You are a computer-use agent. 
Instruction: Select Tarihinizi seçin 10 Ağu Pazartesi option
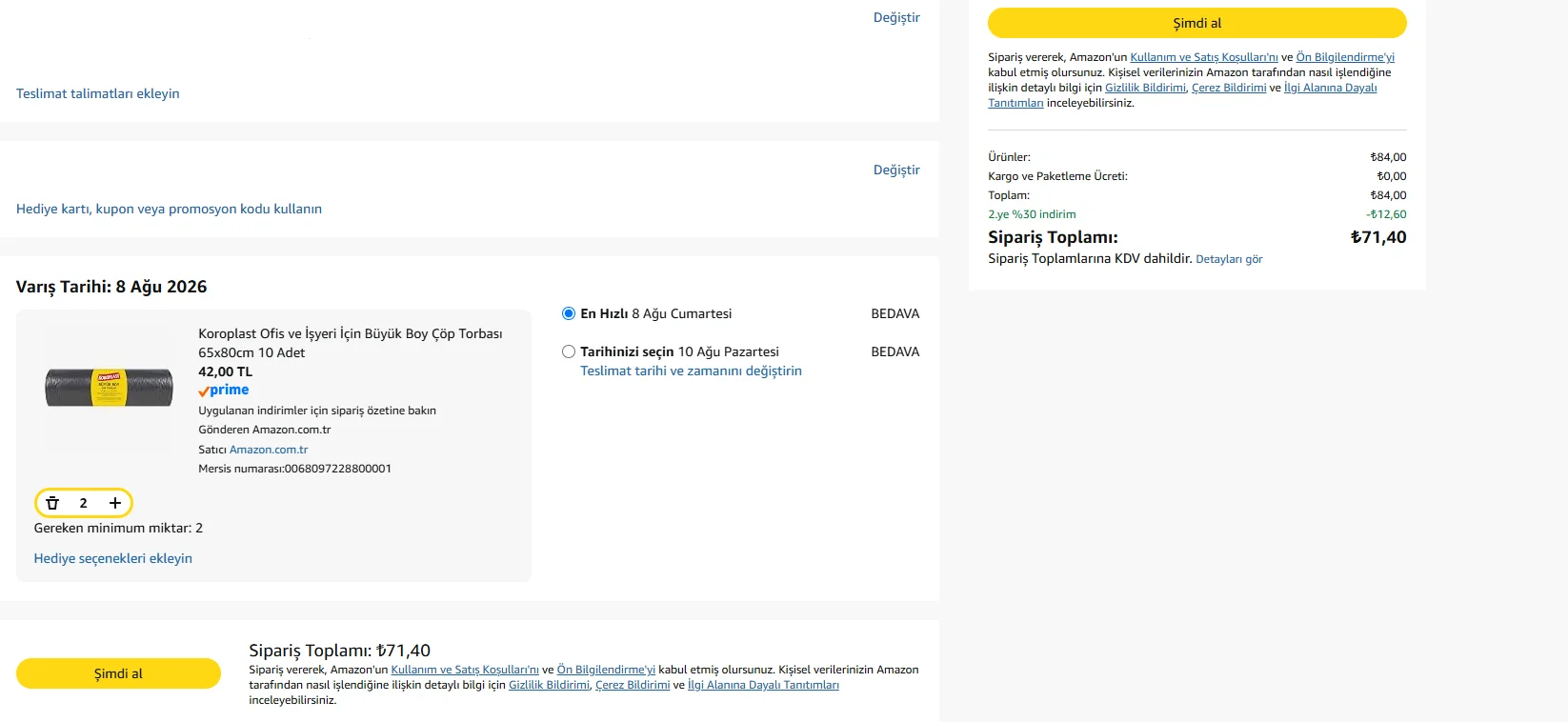pyautogui.click(x=569, y=351)
